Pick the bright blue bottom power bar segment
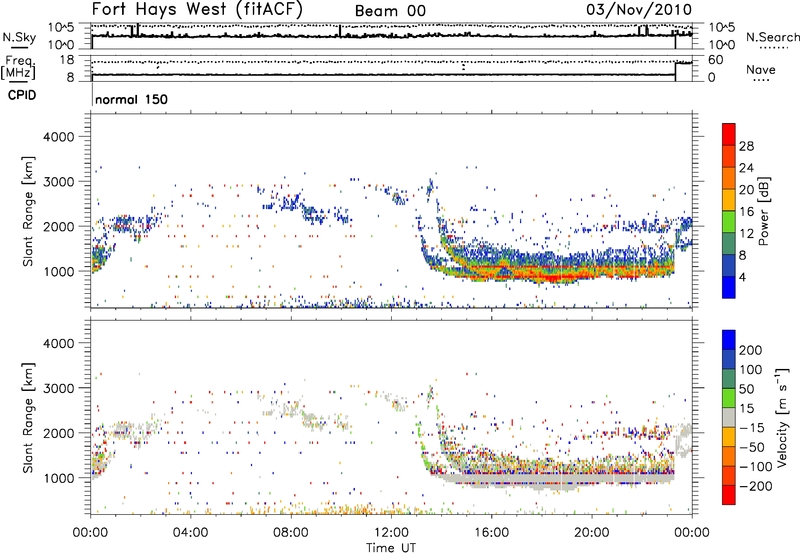800x554 pixels. (729, 287)
